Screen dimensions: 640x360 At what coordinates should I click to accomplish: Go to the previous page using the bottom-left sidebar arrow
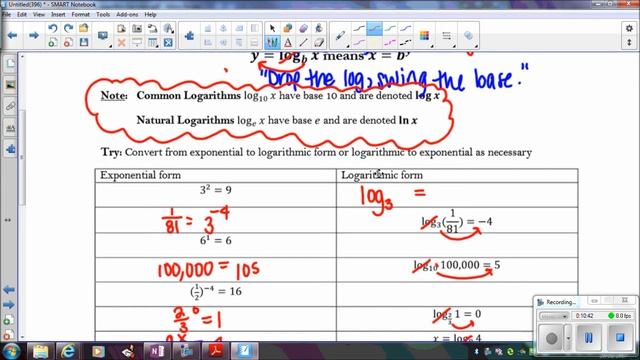[x=9, y=290]
